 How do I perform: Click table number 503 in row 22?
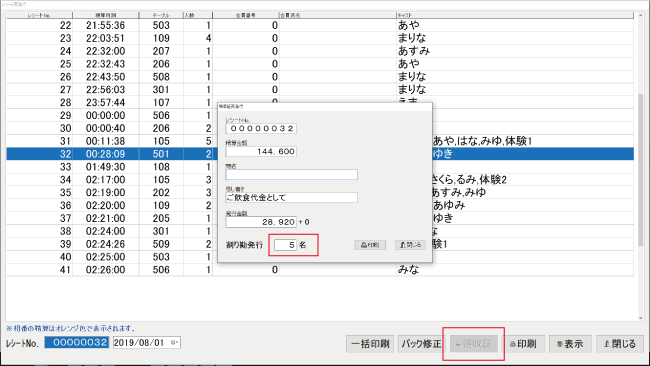(161, 25)
